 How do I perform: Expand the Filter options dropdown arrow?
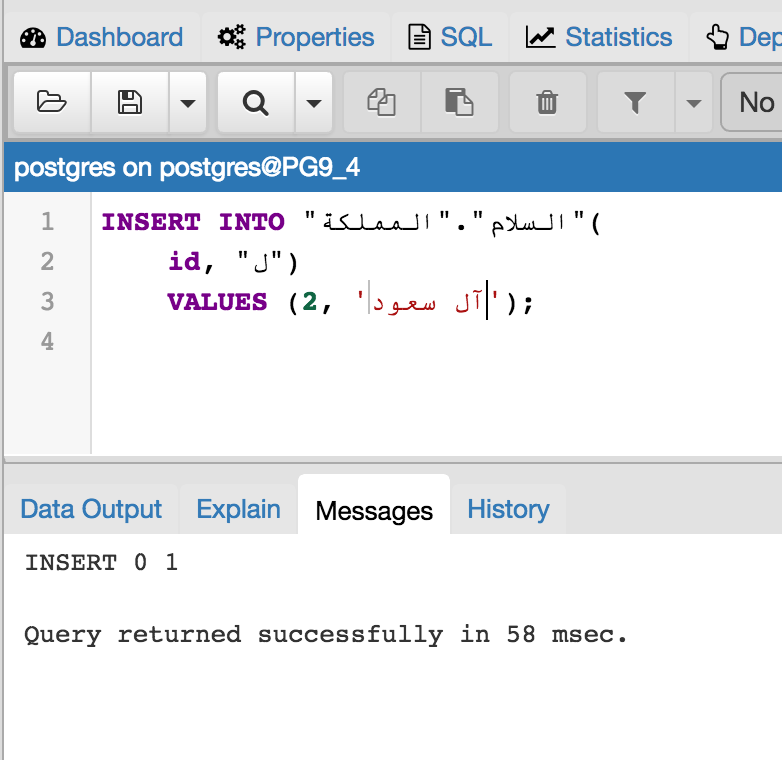pos(693,102)
